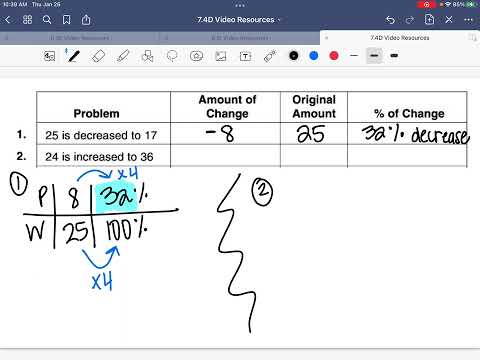Open the search magnifier
The height and width of the screenshot is (360, 480).
(47, 20)
